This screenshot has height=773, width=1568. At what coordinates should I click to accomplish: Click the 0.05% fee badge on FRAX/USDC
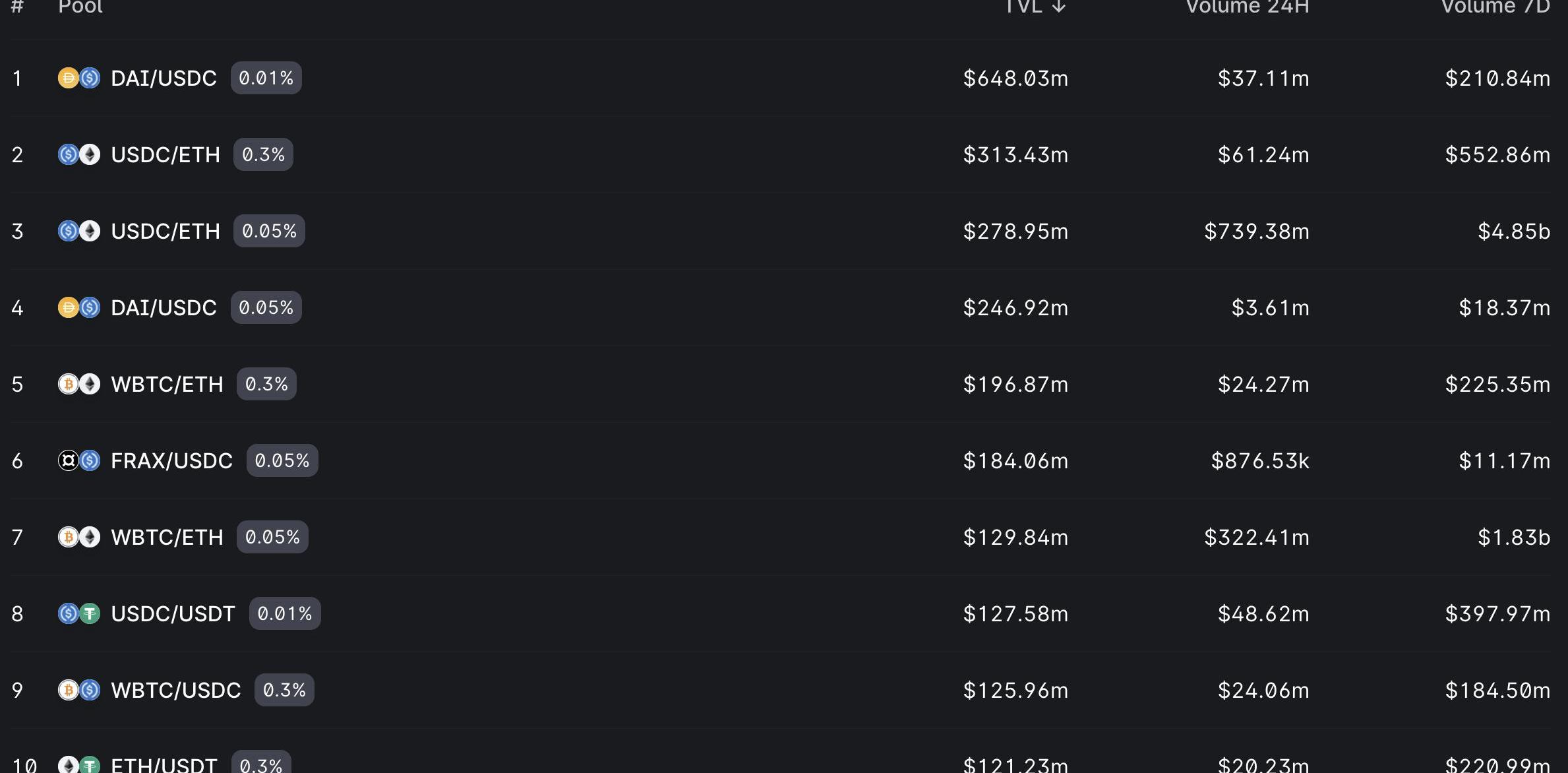[282, 460]
